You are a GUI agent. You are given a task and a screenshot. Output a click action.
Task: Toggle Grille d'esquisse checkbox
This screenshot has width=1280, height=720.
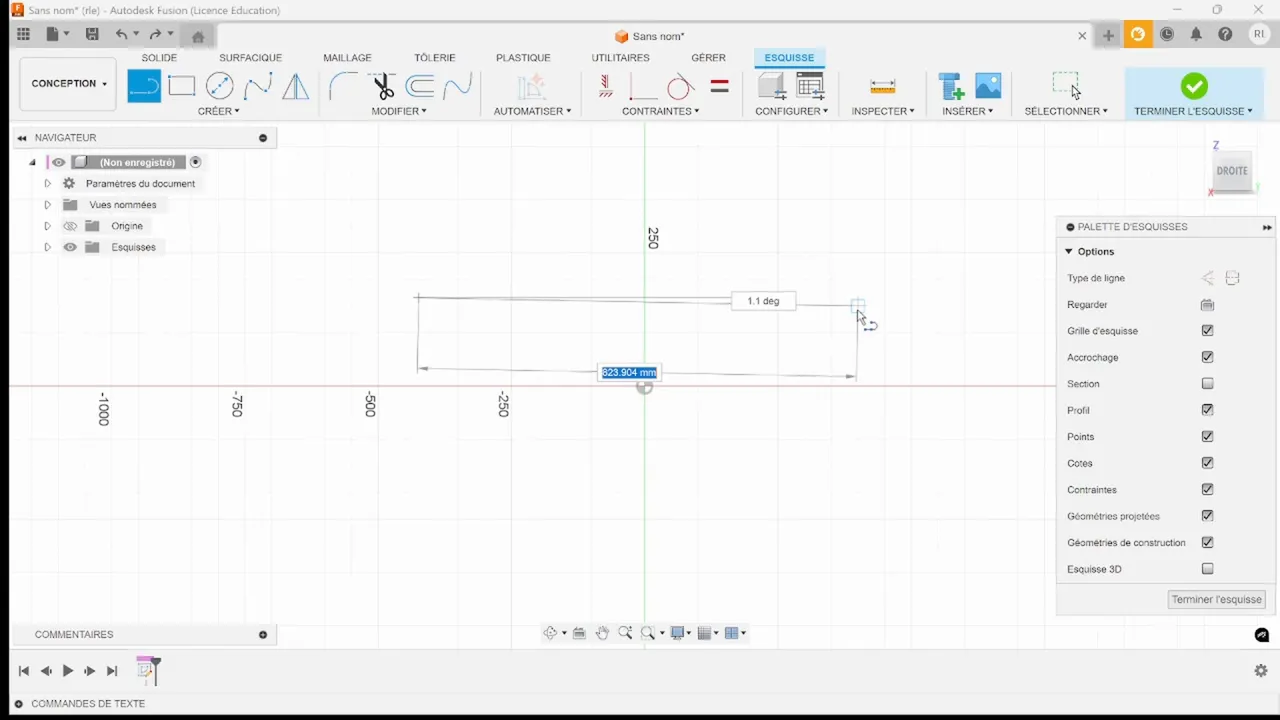click(1207, 331)
